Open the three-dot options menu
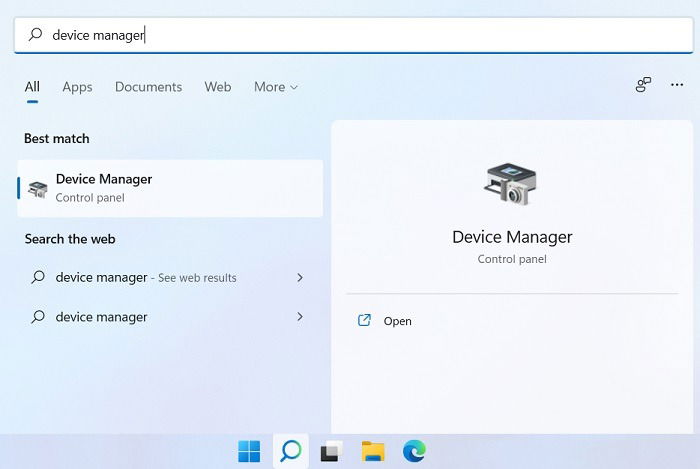Screen dimensions: 700x469 (677, 85)
